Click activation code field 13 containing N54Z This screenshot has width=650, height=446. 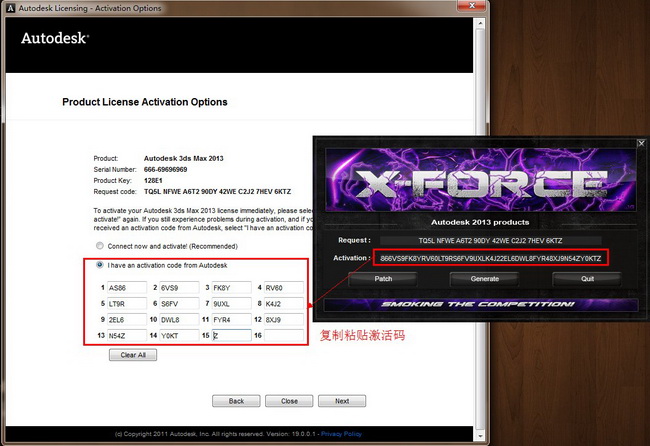[127, 335]
